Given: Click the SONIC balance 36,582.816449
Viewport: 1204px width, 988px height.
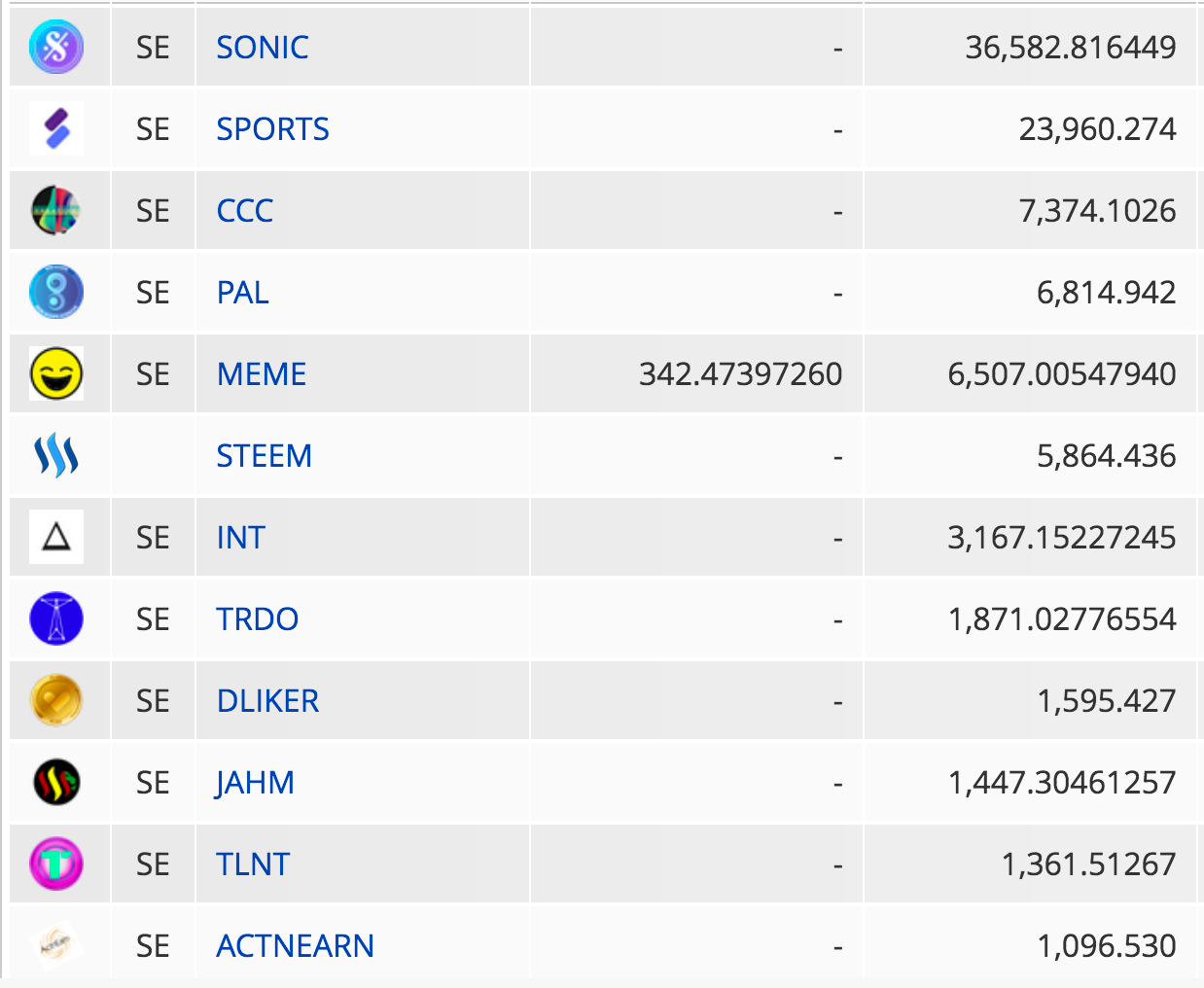Looking at the screenshot, I should (1071, 47).
